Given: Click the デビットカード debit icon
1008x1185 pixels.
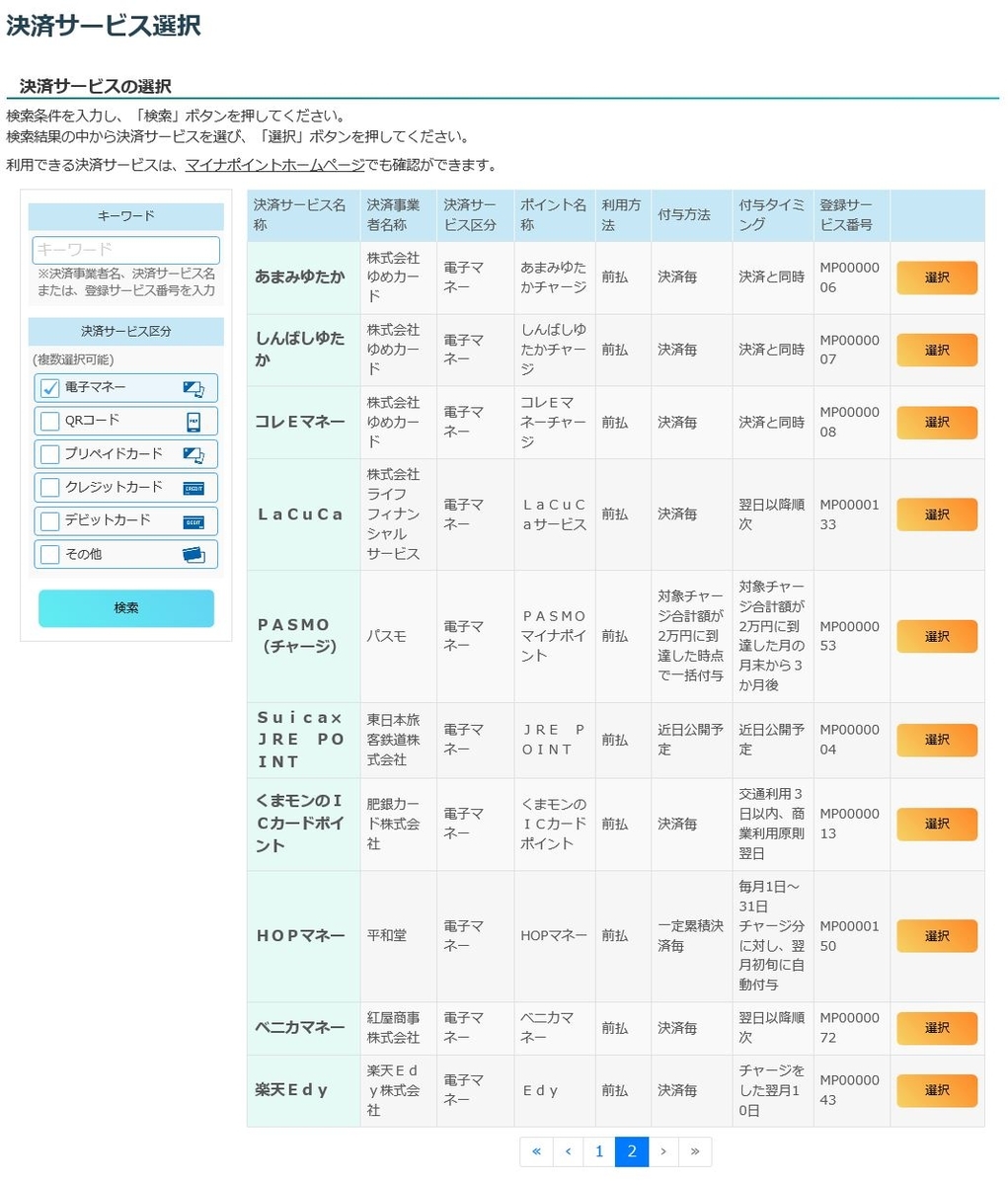Looking at the screenshot, I should (x=194, y=521).
